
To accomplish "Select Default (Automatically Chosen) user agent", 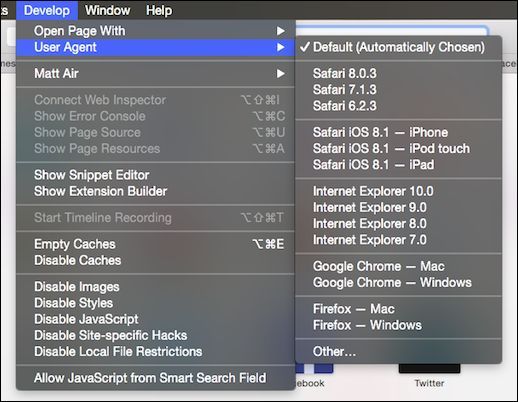I will [x=398, y=47].
